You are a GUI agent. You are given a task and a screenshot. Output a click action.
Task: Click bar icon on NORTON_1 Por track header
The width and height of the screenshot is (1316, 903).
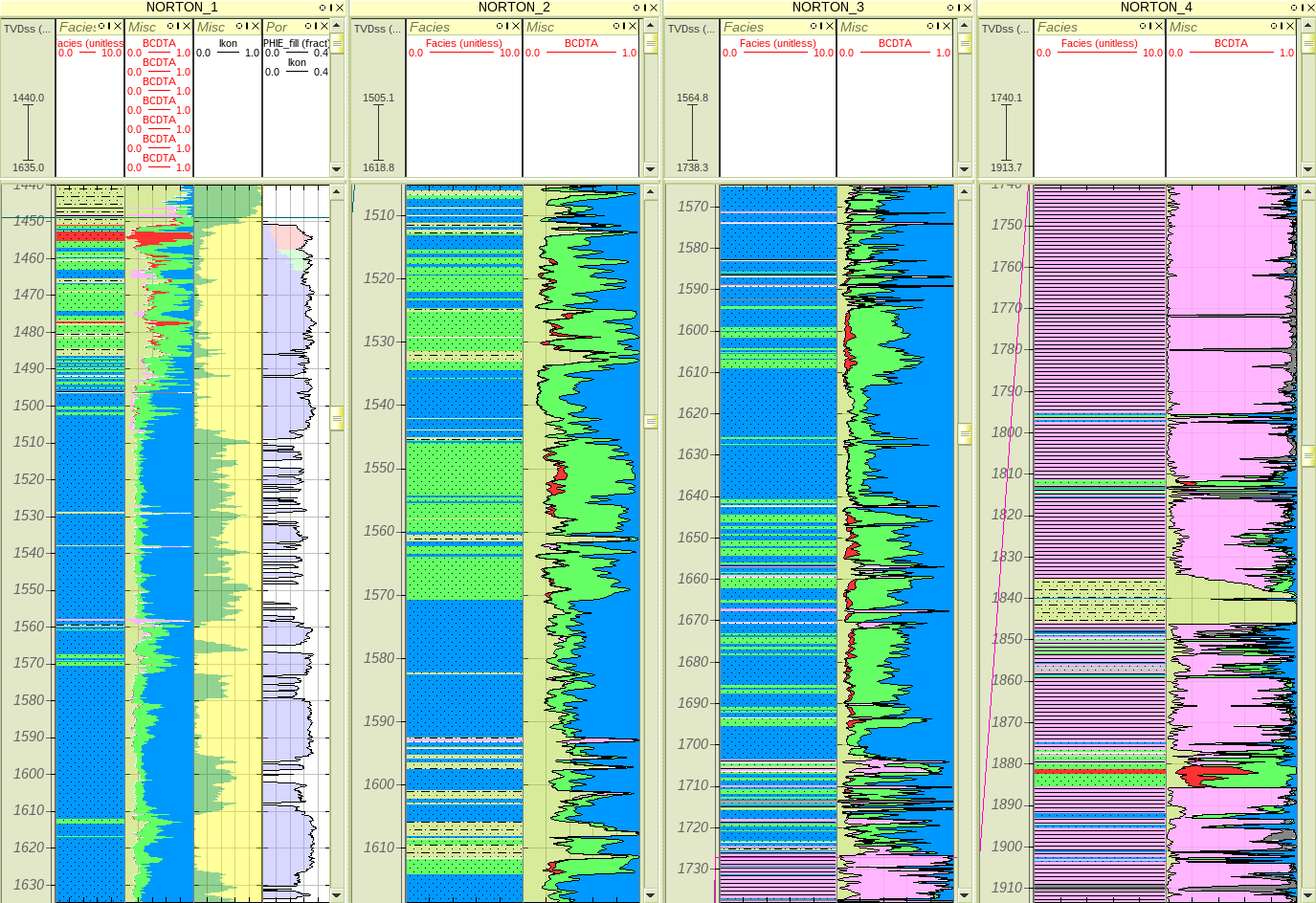(316, 26)
